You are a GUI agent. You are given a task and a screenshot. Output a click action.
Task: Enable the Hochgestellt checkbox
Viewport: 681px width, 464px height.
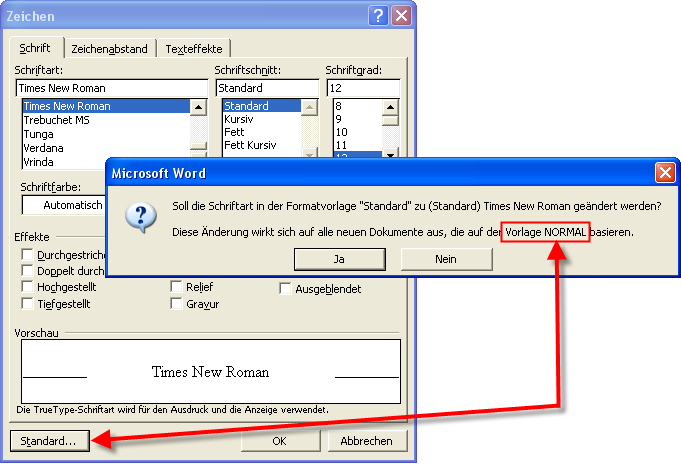coord(27,287)
